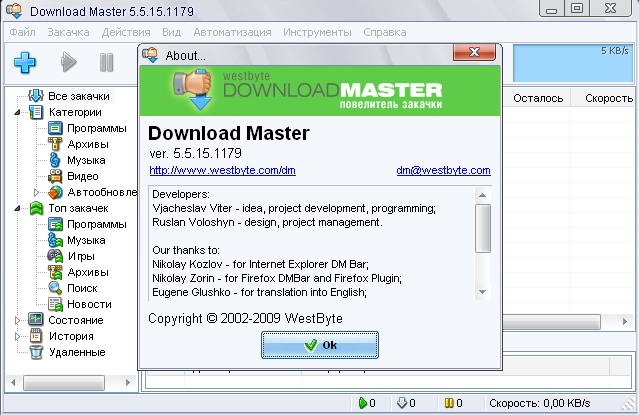
Task: Click the Категории list icon
Action: (36, 112)
